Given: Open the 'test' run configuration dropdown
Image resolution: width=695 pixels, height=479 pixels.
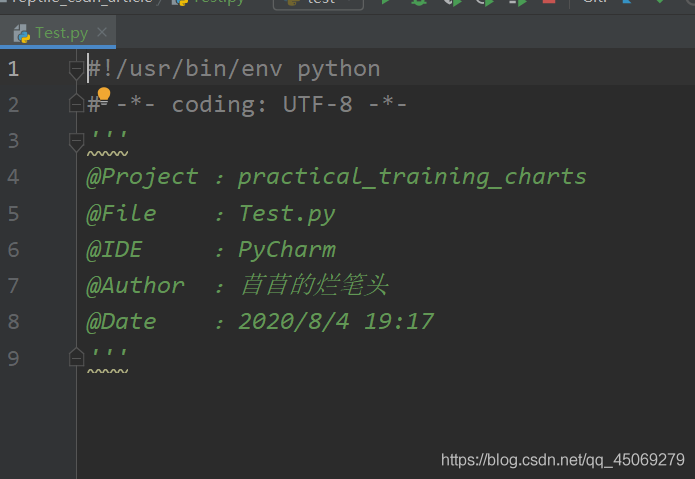Looking at the screenshot, I should (318, 3).
